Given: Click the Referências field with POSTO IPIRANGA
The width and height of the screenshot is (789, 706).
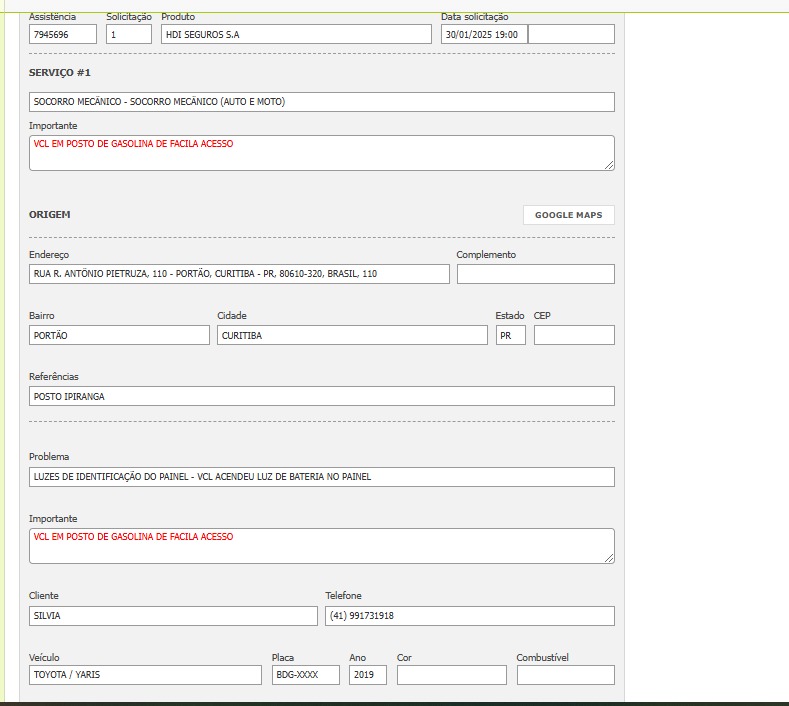Looking at the screenshot, I should pos(321,396).
